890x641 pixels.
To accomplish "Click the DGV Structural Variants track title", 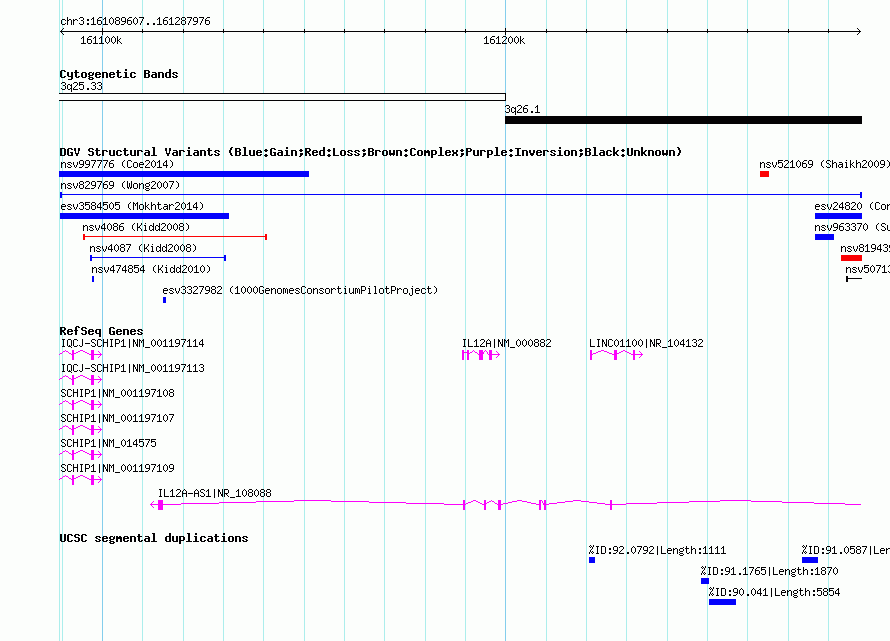I will [x=371, y=152].
